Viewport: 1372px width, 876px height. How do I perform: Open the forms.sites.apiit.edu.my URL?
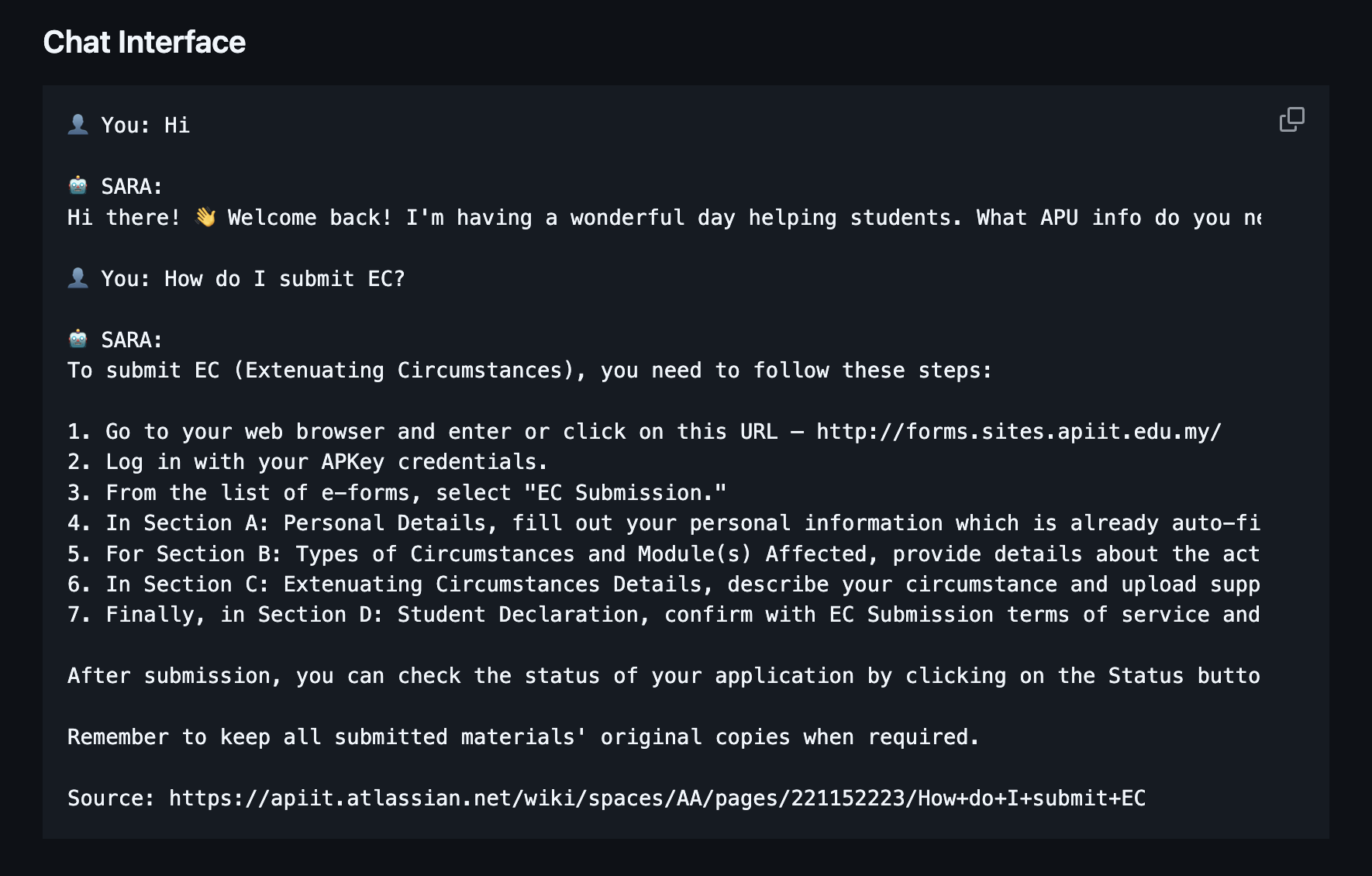[1018, 431]
